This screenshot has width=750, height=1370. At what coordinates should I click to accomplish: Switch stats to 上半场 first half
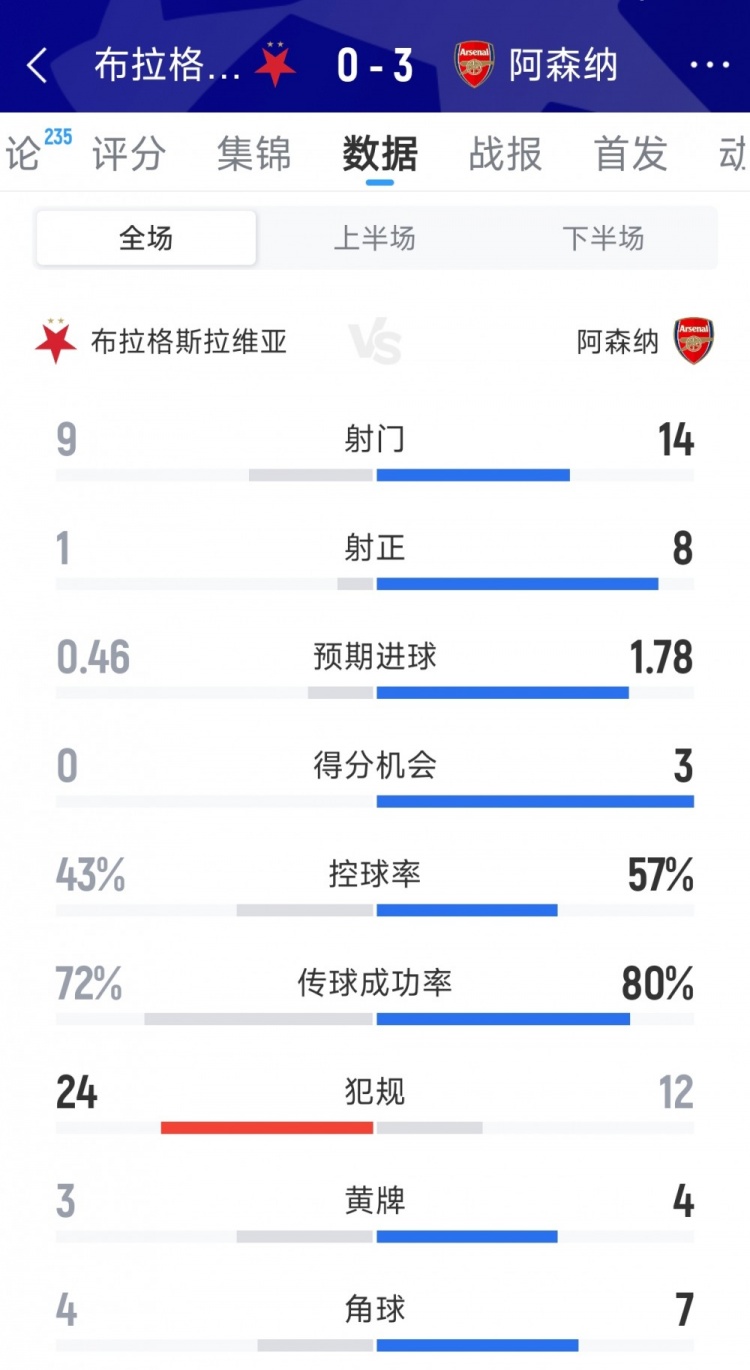(374, 238)
